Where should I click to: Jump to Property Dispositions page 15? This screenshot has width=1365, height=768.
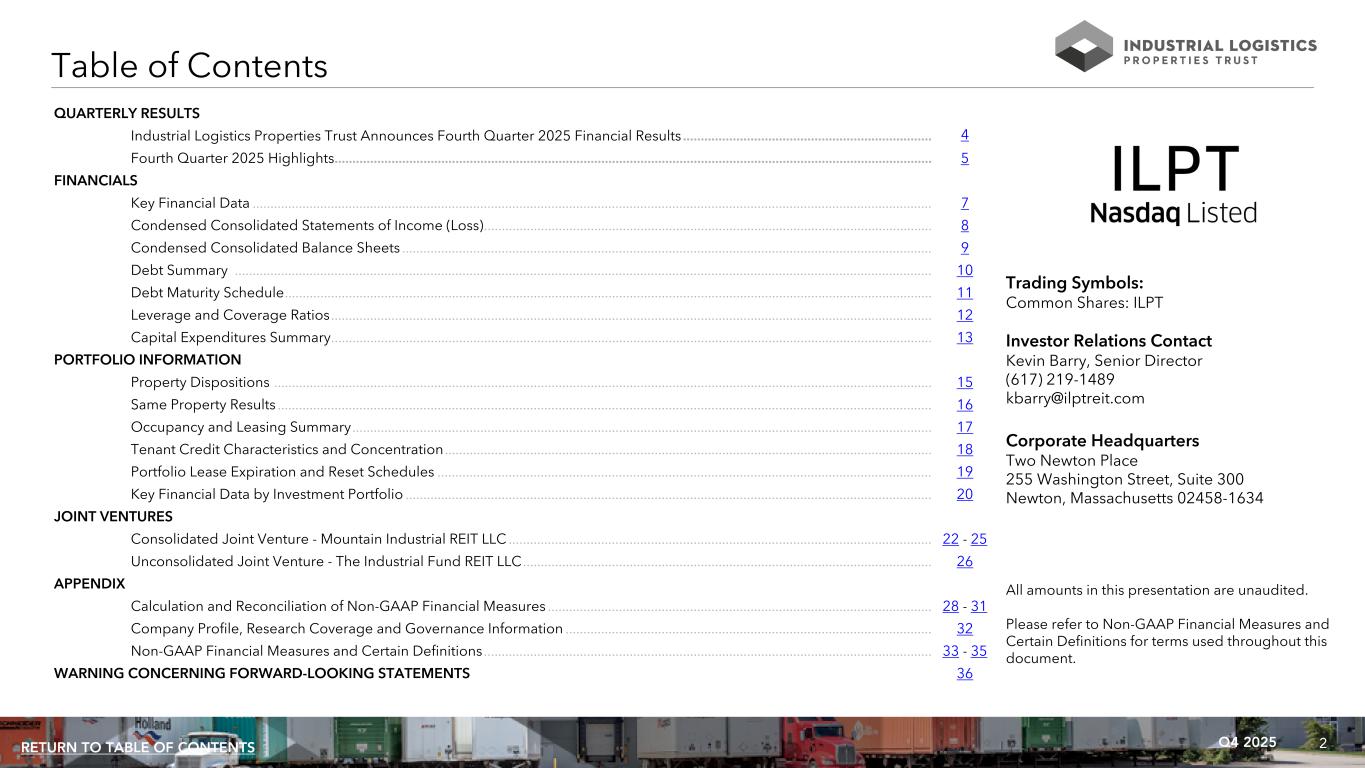click(964, 382)
